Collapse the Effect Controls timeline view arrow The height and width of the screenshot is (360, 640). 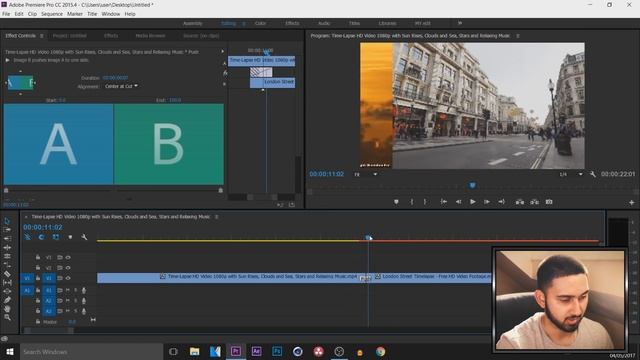(222, 51)
